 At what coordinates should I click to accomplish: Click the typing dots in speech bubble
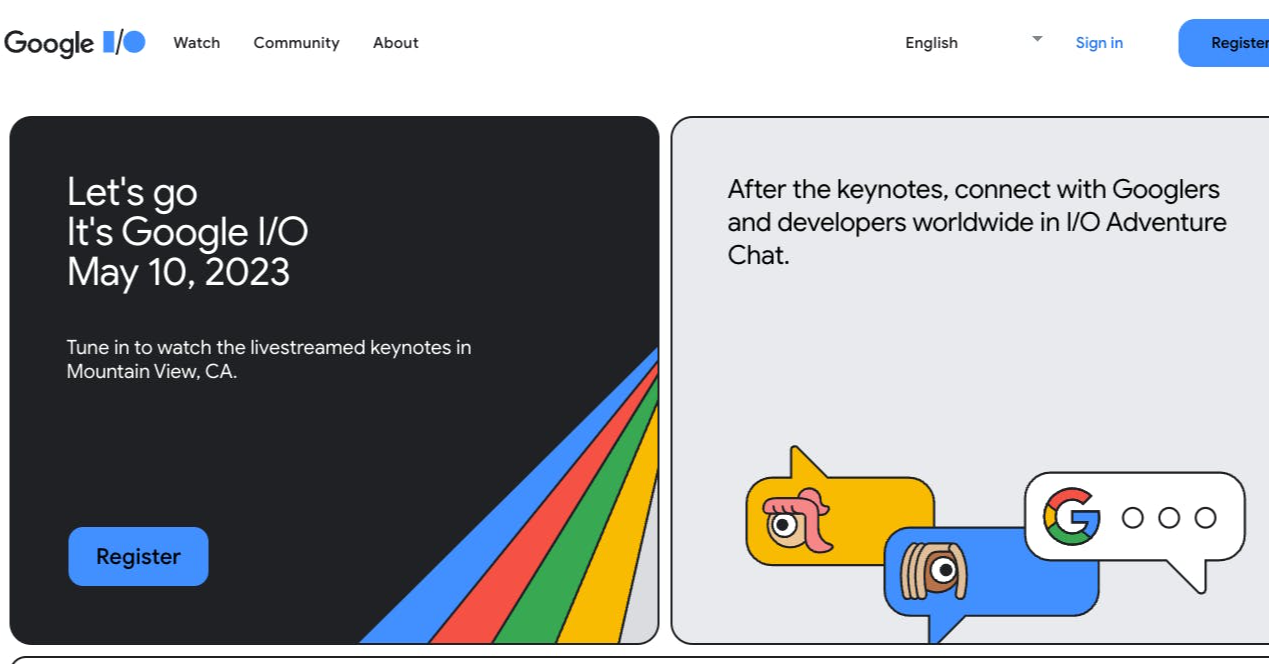(x=1169, y=517)
